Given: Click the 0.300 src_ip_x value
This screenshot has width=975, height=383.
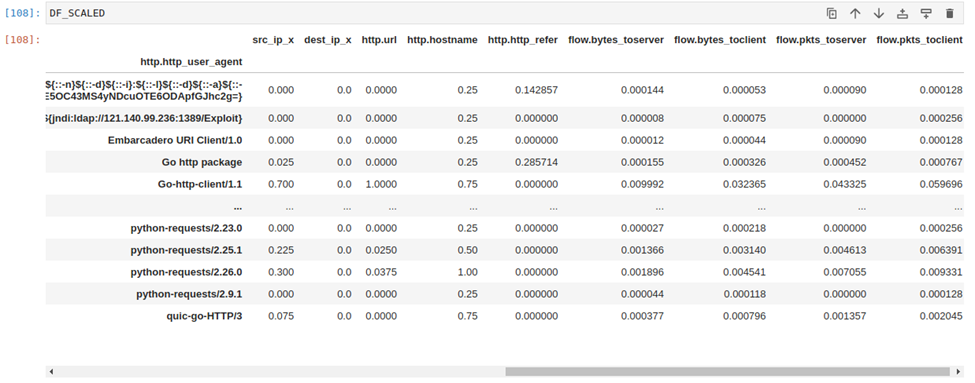Looking at the screenshot, I should [x=281, y=272].
